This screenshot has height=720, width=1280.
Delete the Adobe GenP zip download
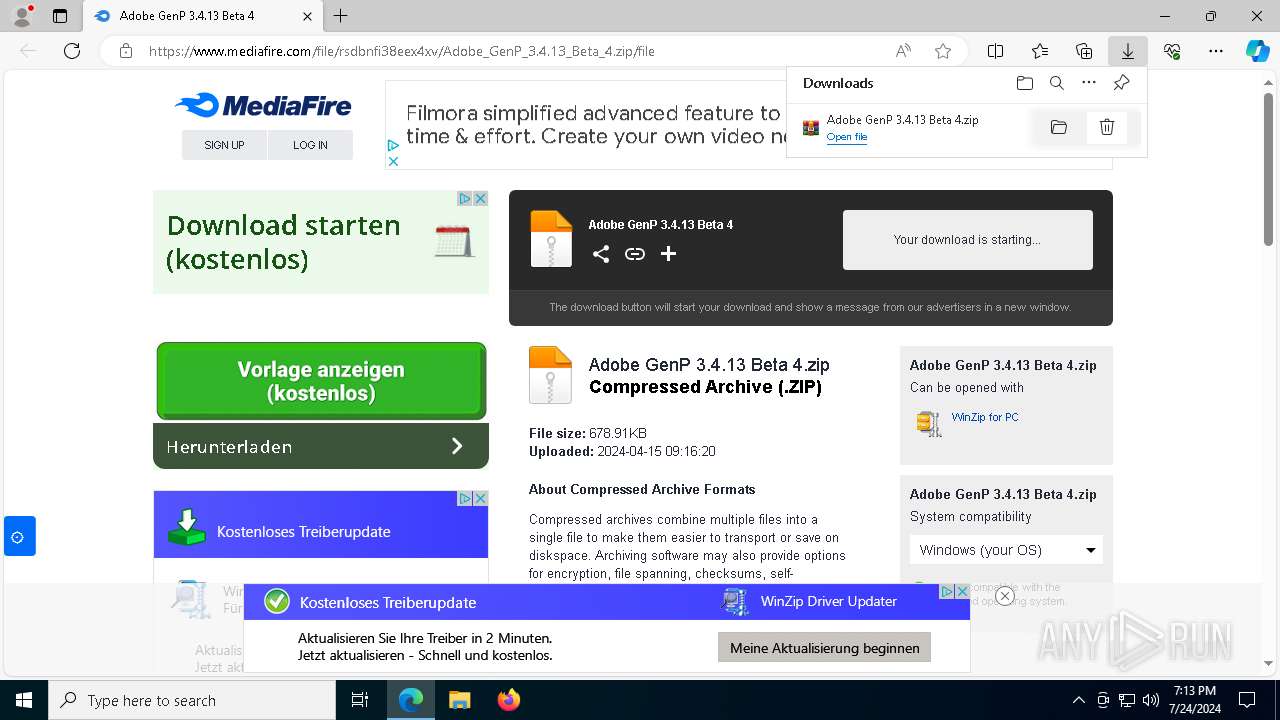(1107, 127)
